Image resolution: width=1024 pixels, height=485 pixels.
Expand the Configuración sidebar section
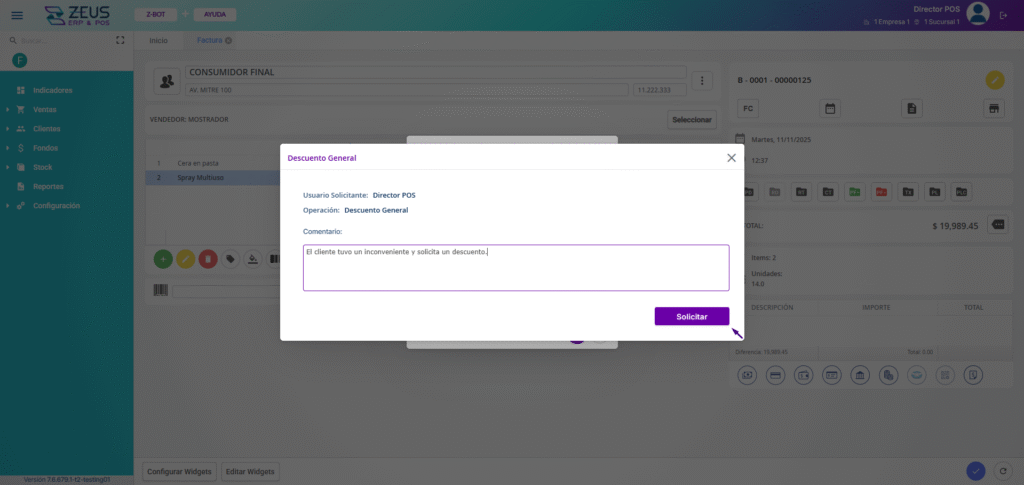click(x=56, y=206)
